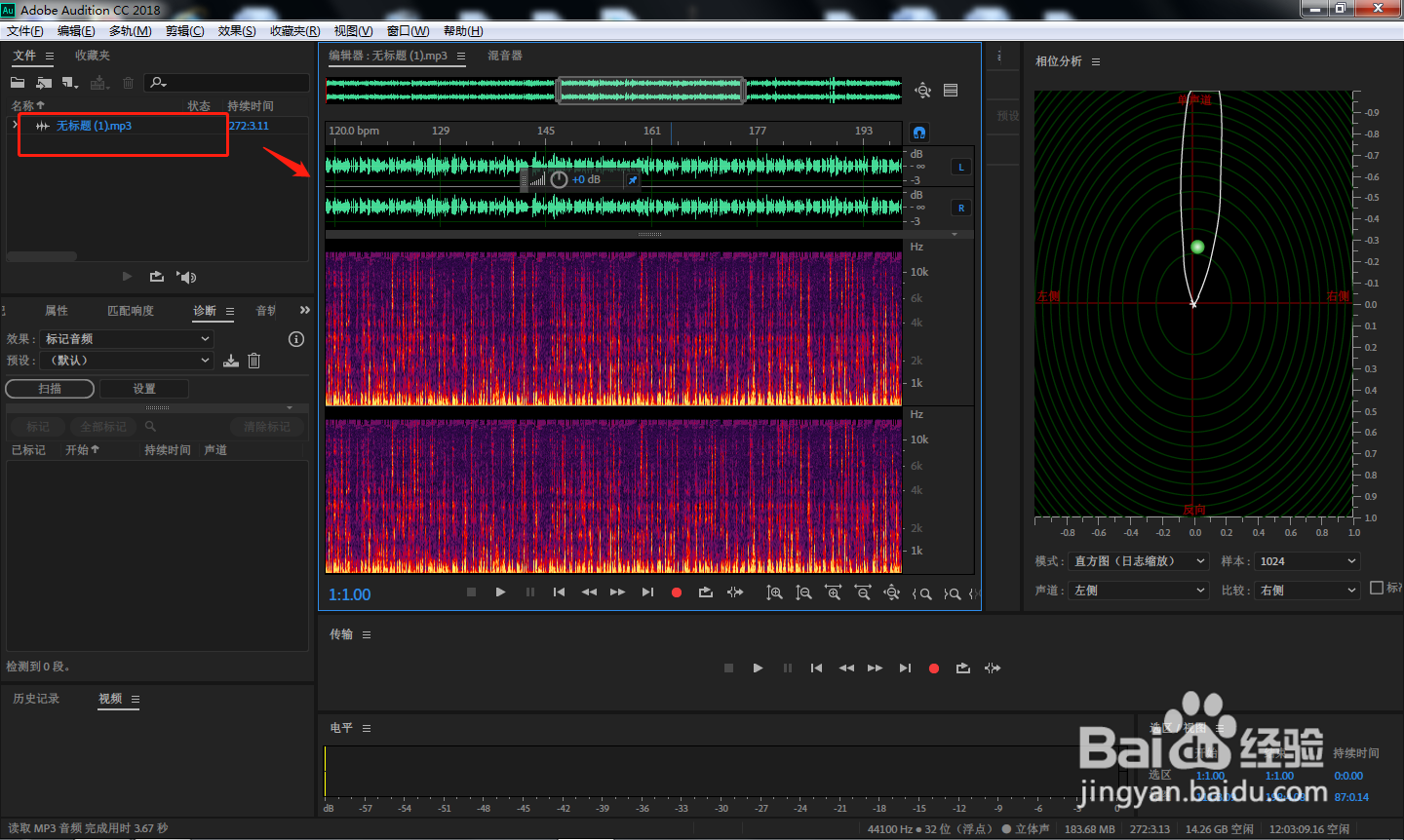Click Stop in the editor transport
This screenshot has width=1404, height=840.
[x=471, y=592]
